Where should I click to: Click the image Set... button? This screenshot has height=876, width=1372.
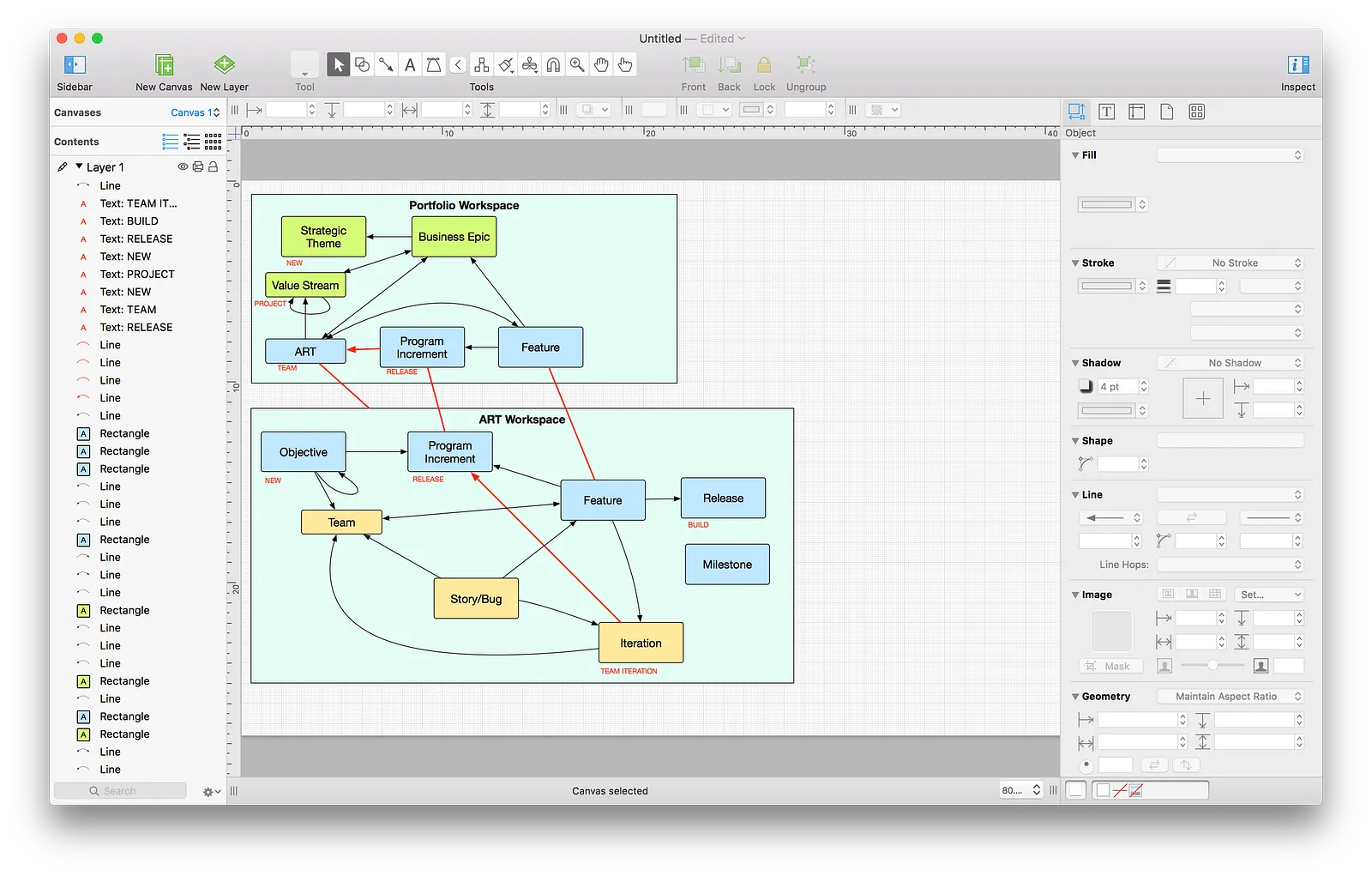coord(1269,595)
